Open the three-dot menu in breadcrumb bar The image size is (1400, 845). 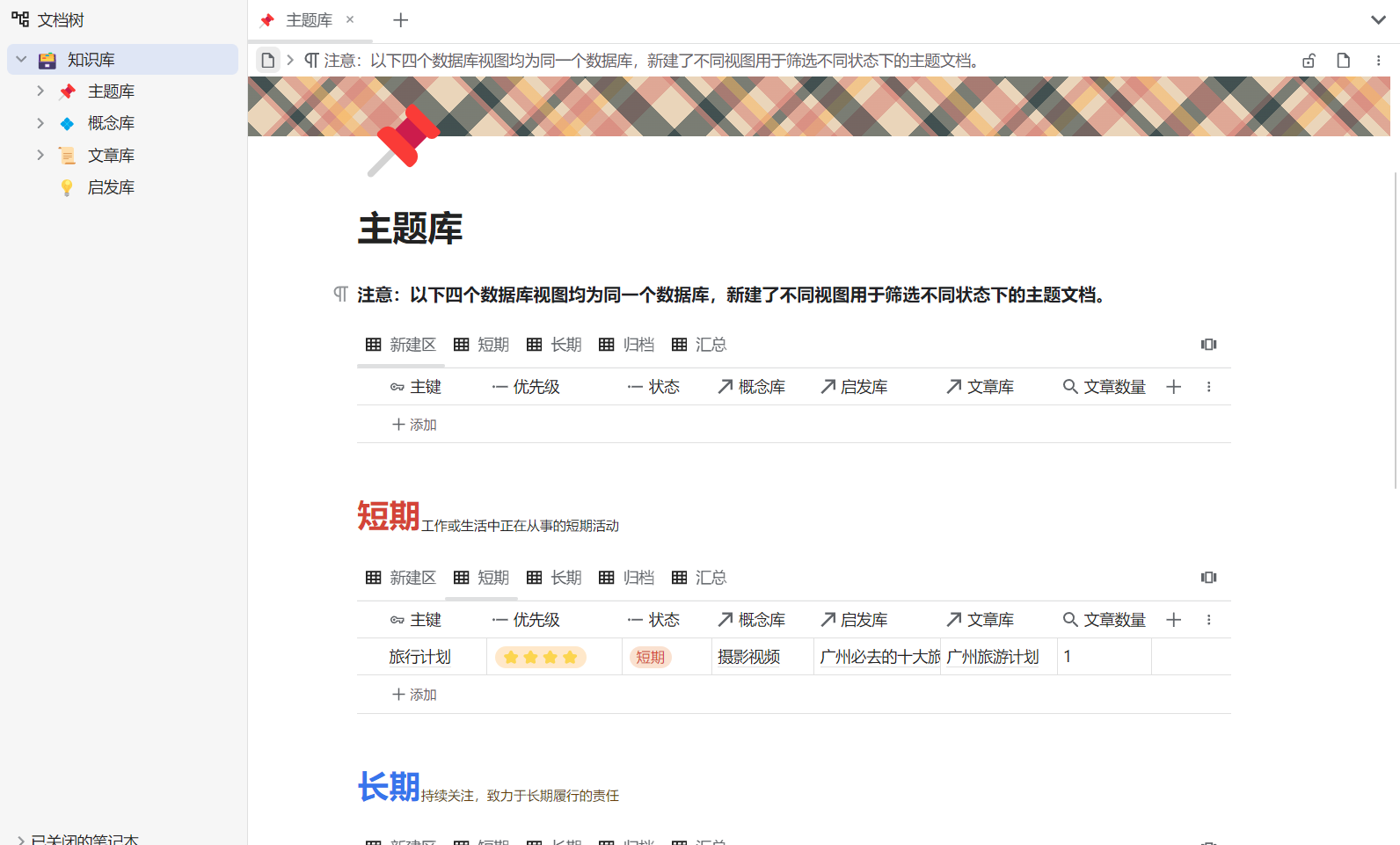pos(1378,61)
